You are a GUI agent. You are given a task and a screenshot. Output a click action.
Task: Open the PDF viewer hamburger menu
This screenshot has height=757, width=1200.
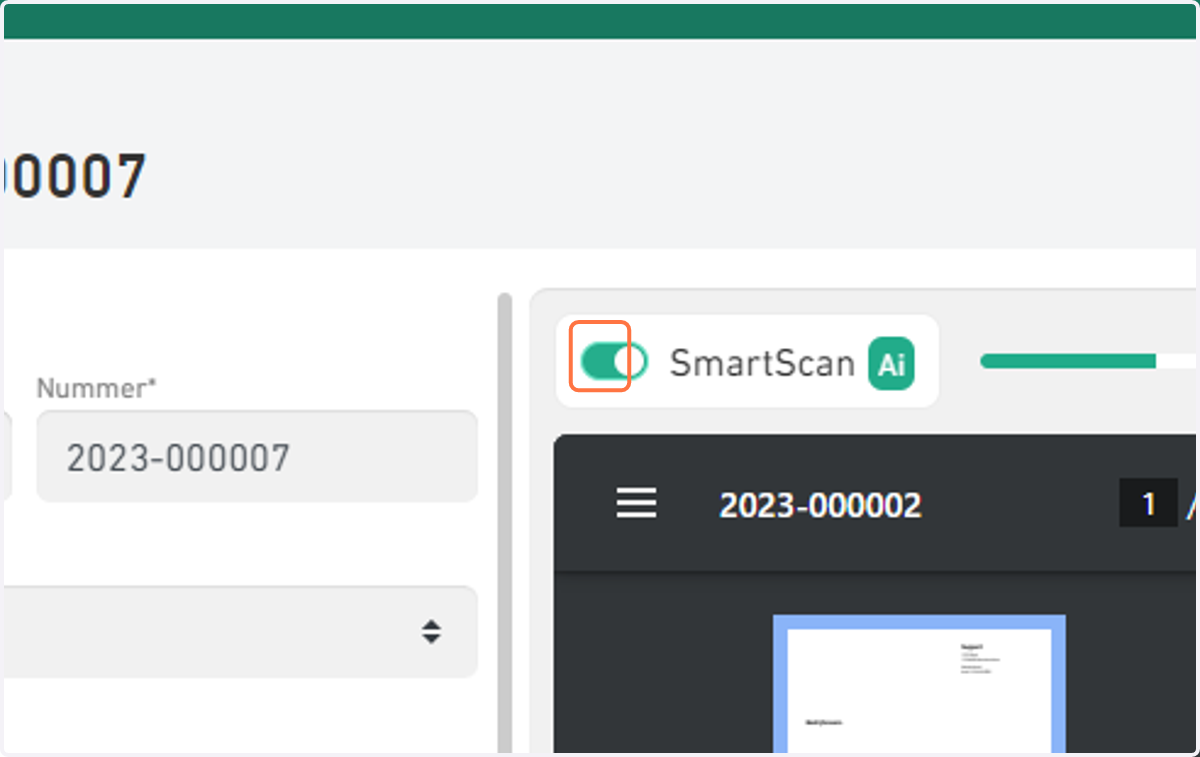pyautogui.click(x=636, y=503)
